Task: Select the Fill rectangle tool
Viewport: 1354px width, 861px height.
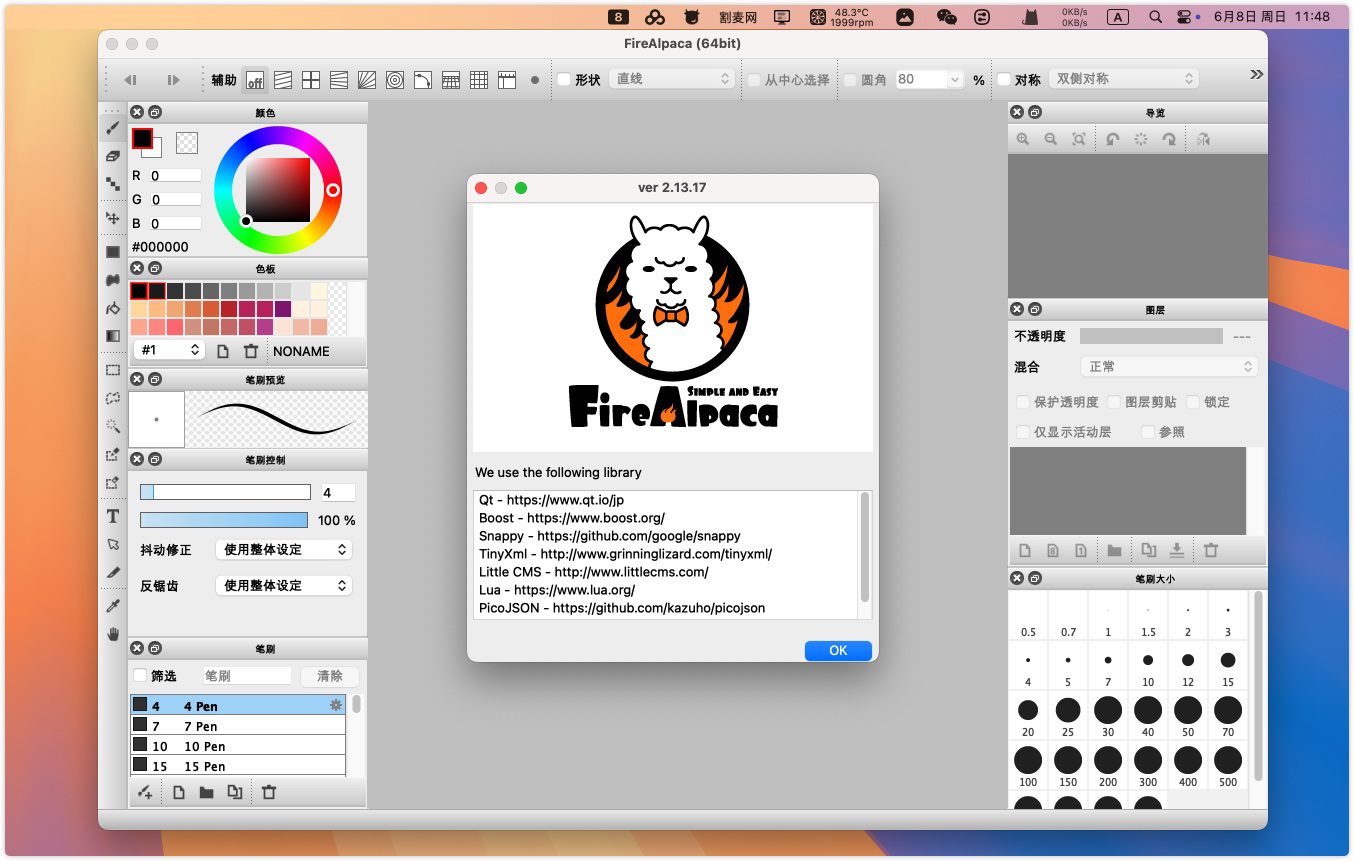Action: (113, 252)
